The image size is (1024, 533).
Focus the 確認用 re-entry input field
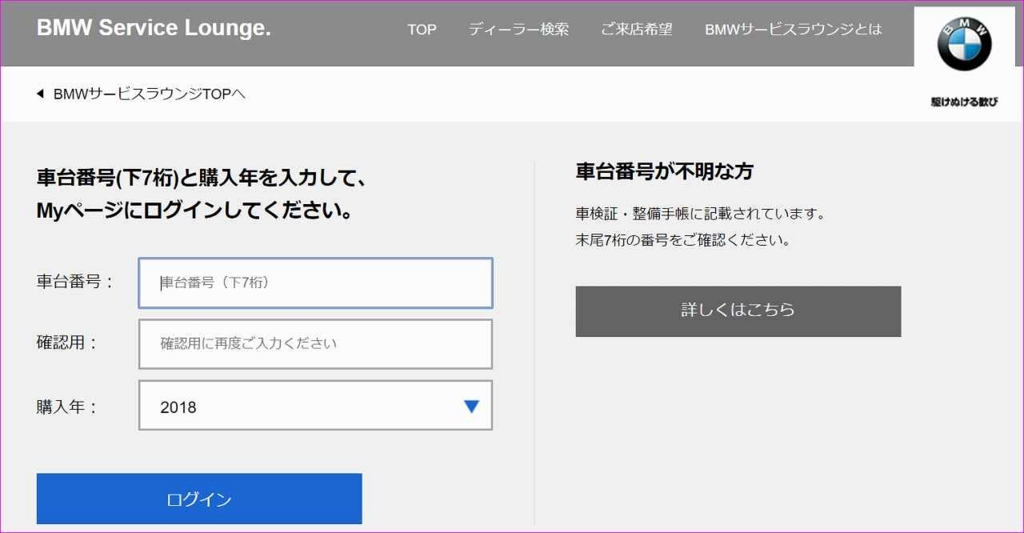(315, 344)
